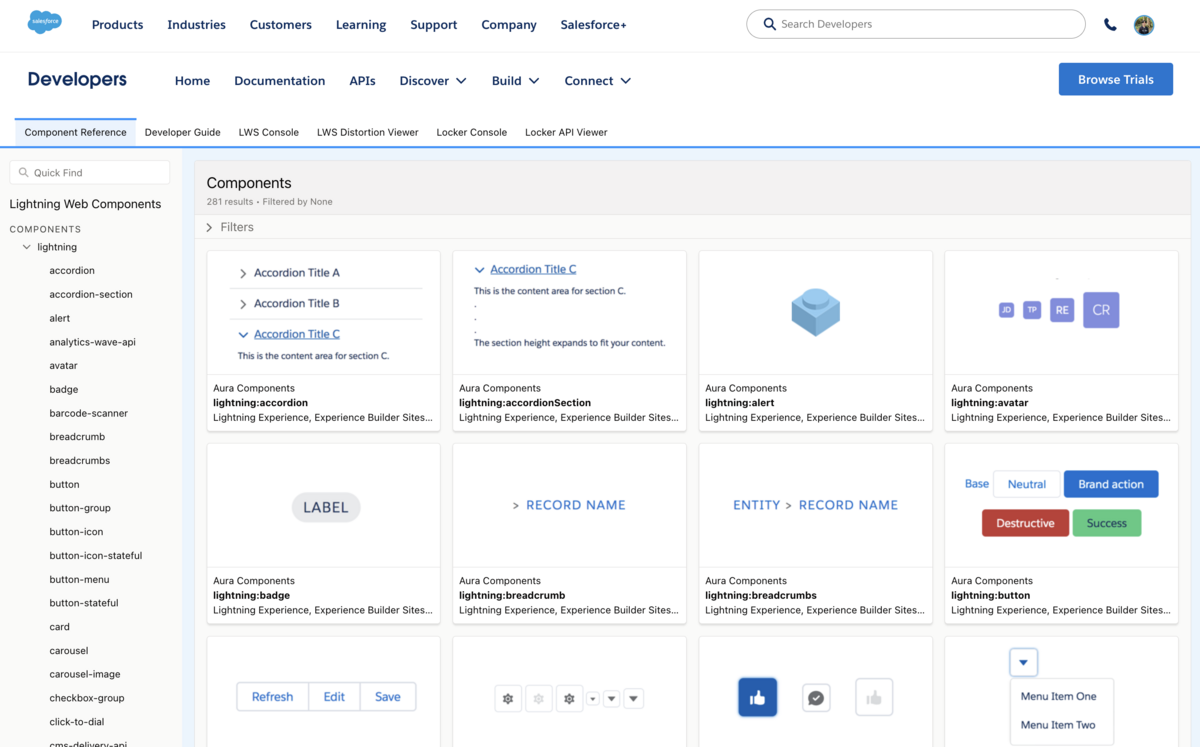Viewport: 1200px width, 747px height.
Task: Click the Quick Find magnifier icon
Action: point(23,172)
